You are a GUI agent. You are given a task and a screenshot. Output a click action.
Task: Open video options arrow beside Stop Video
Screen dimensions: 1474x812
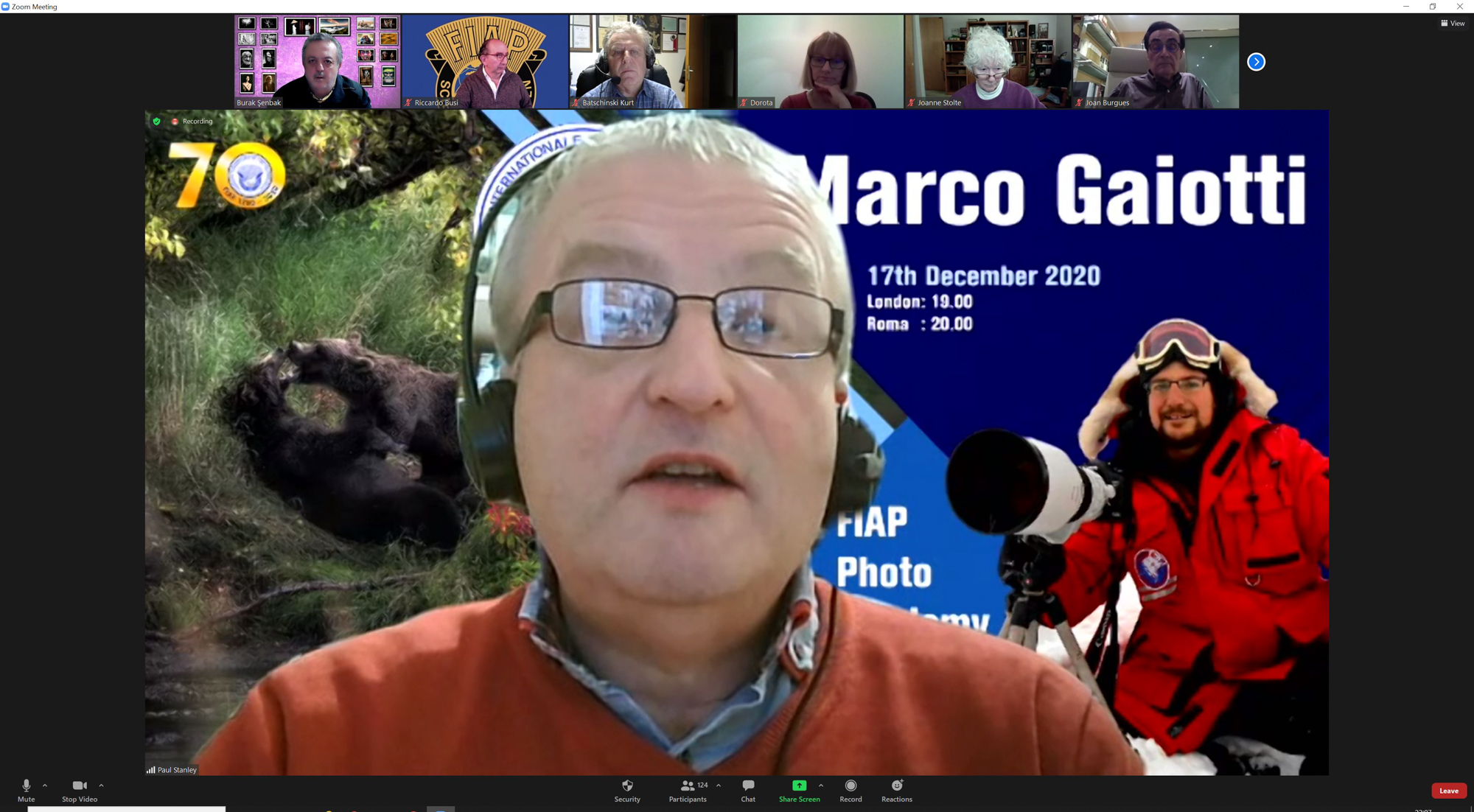click(x=101, y=785)
